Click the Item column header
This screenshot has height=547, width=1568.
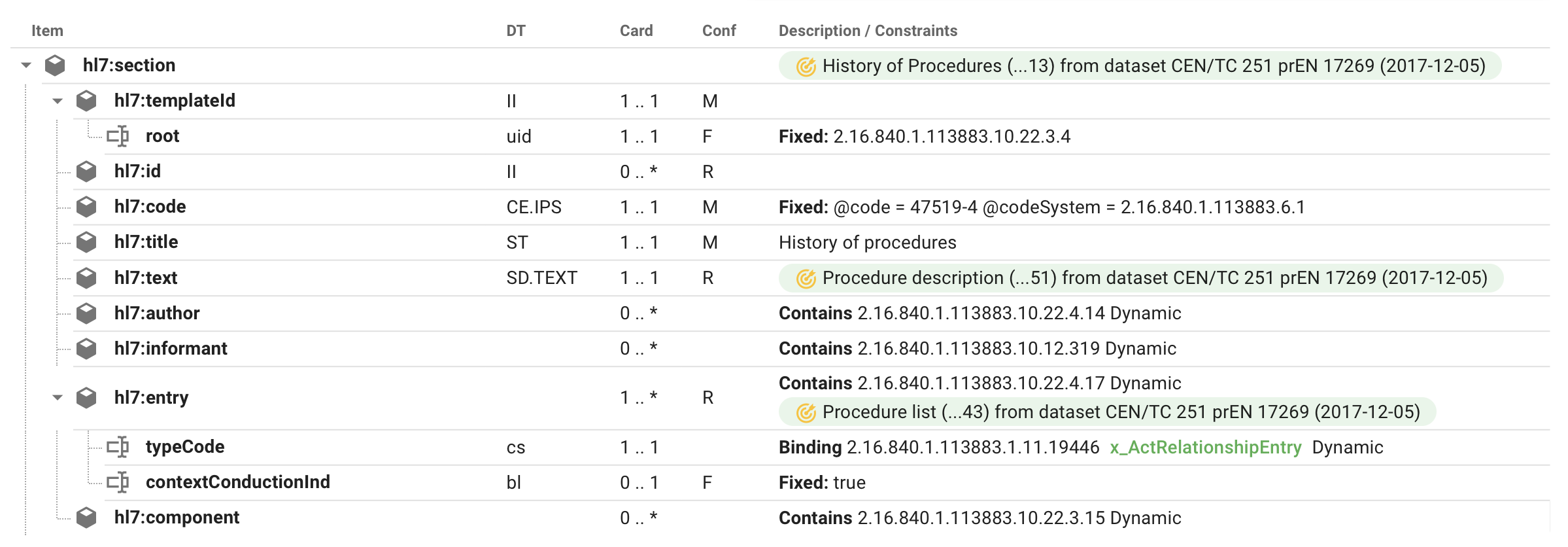tap(47, 31)
